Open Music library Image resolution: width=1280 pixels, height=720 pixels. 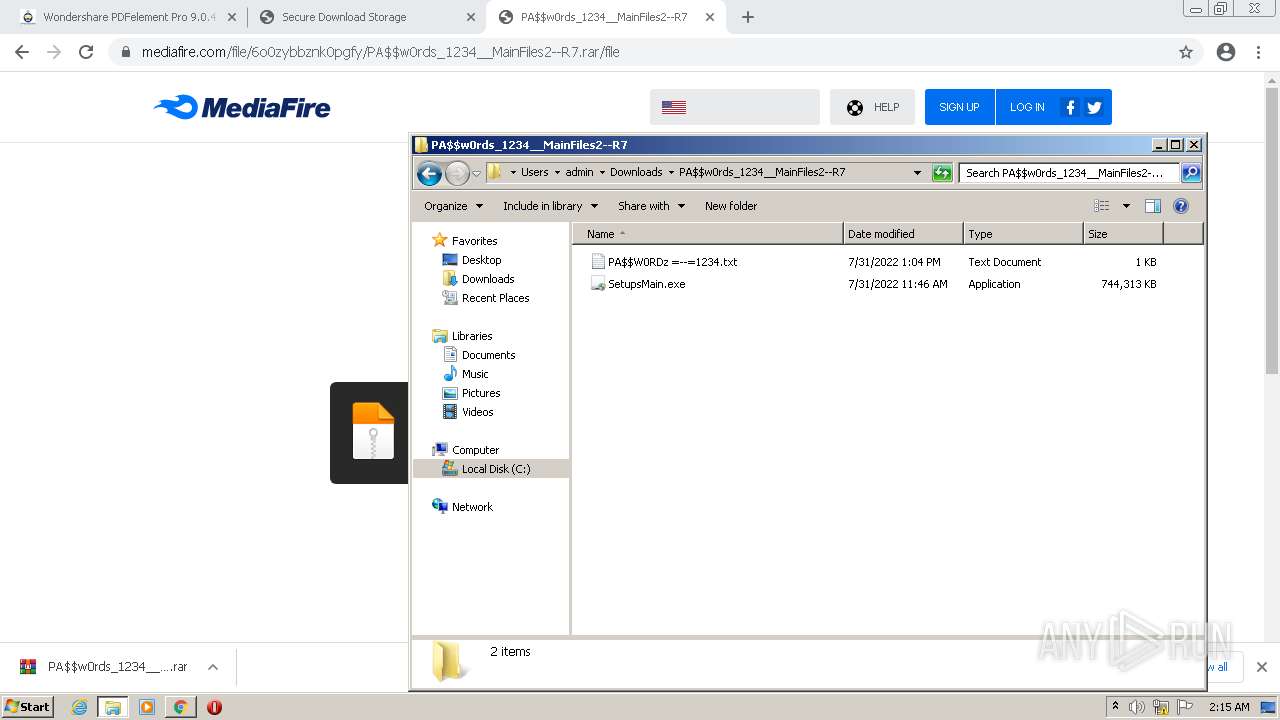(466, 374)
